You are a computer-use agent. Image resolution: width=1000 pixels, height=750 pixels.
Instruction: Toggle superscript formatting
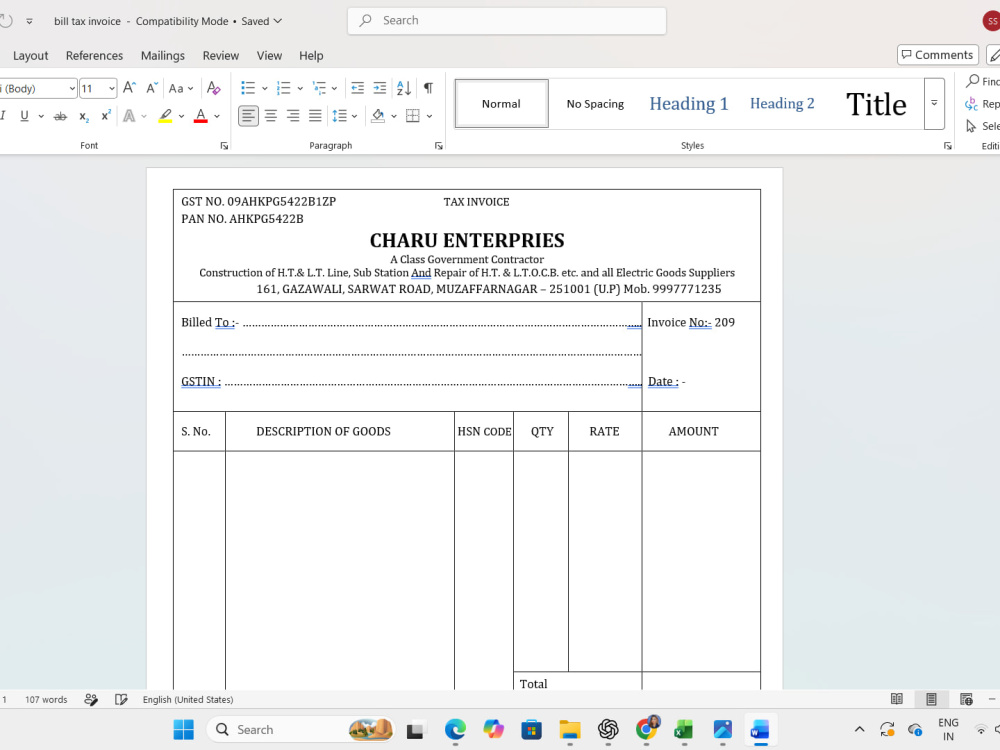click(x=106, y=116)
